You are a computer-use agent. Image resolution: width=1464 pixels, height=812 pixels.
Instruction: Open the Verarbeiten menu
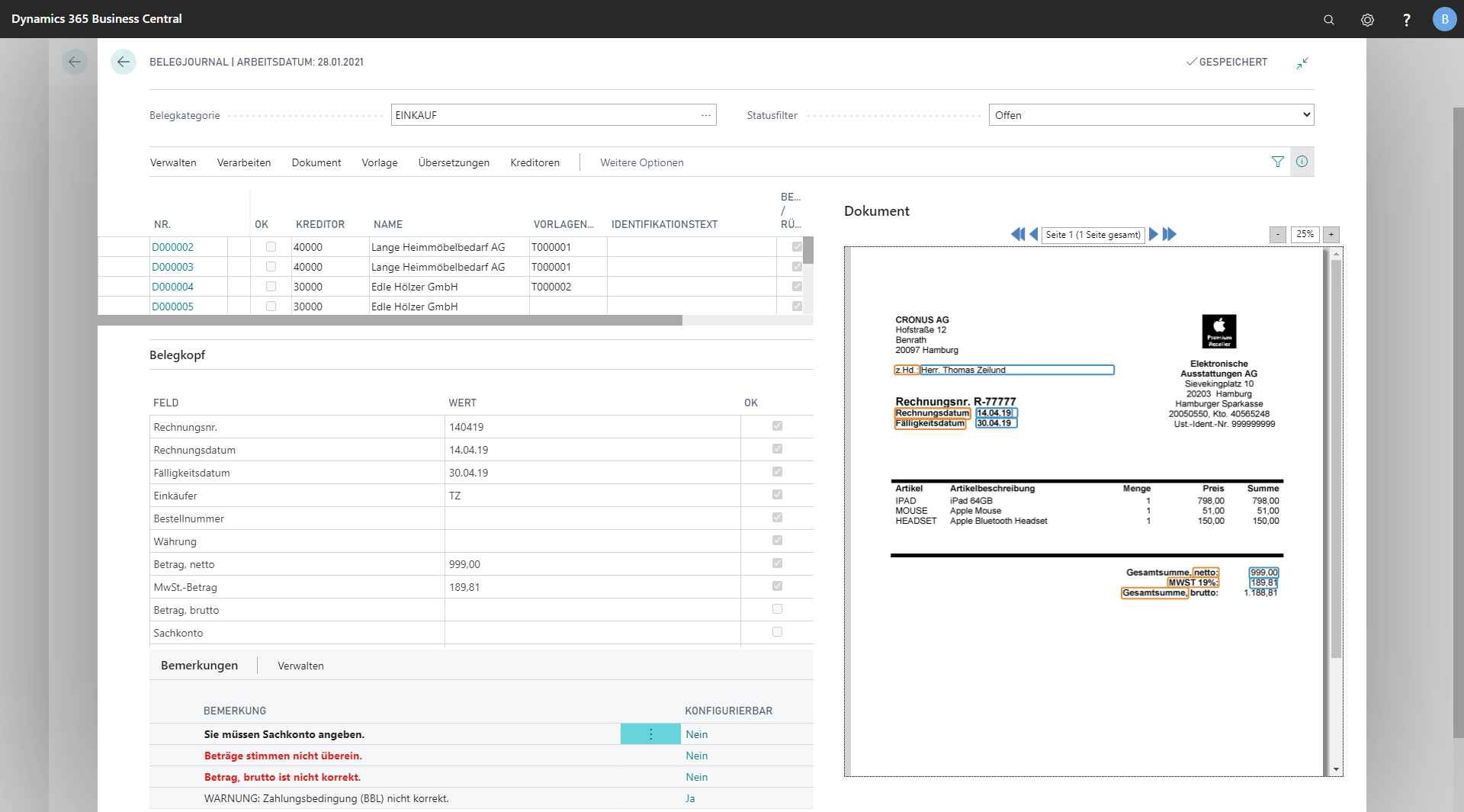244,162
